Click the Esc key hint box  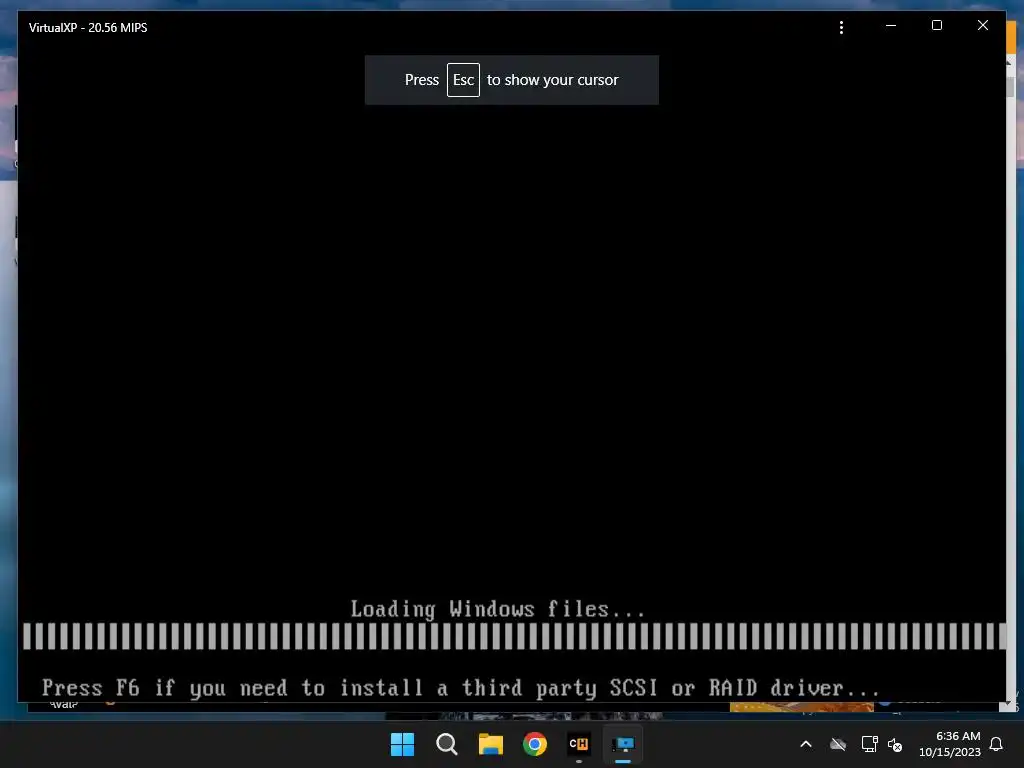click(x=463, y=80)
